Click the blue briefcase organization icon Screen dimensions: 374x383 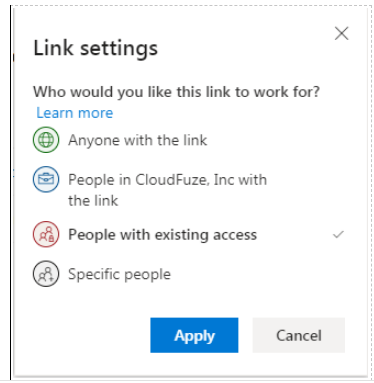pyautogui.click(x=46, y=179)
